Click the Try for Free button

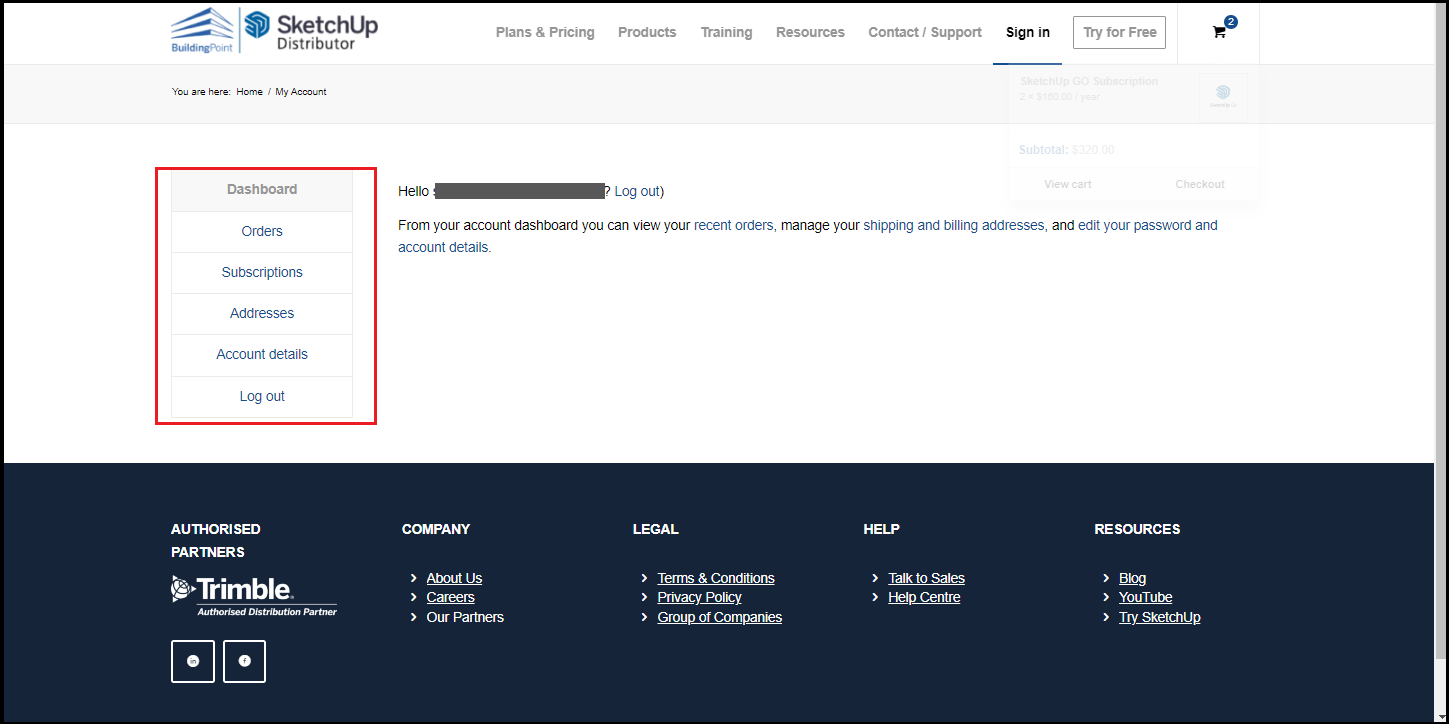(1119, 32)
